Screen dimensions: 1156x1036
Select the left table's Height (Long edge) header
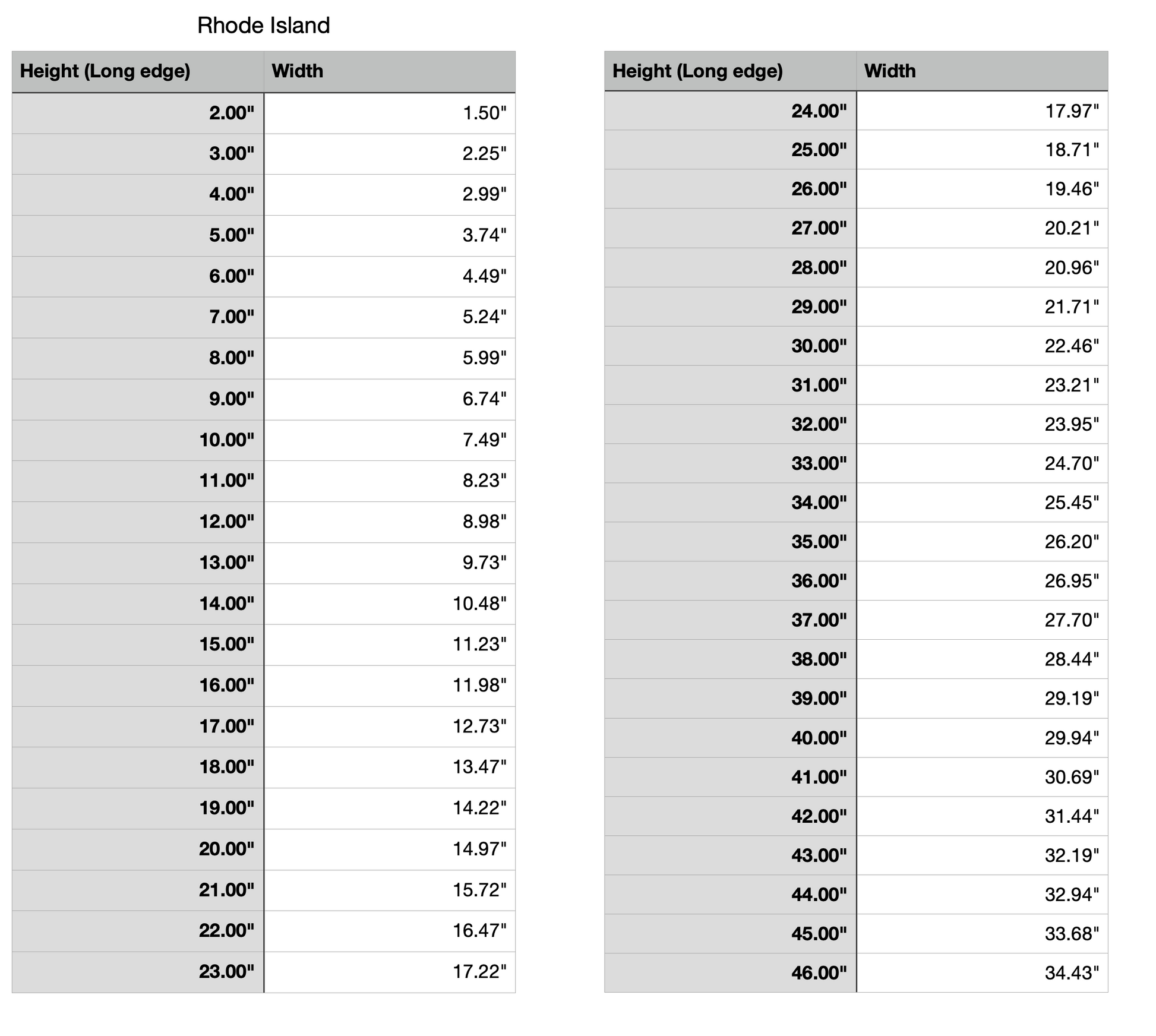point(105,71)
